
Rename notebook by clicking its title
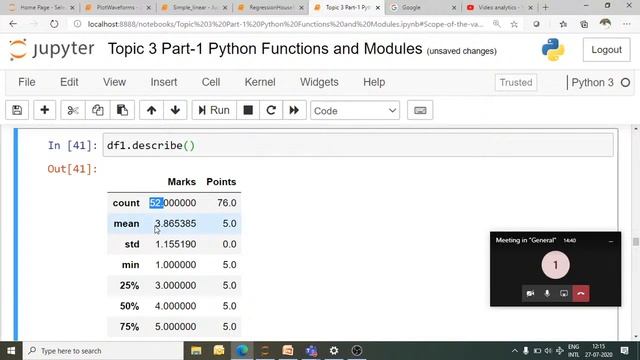265,49
